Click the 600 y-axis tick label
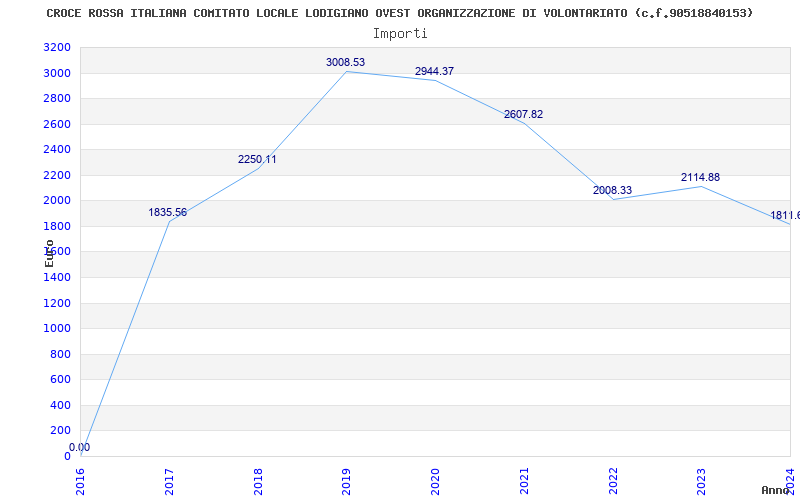The image size is (800, 500). (61, 380)
